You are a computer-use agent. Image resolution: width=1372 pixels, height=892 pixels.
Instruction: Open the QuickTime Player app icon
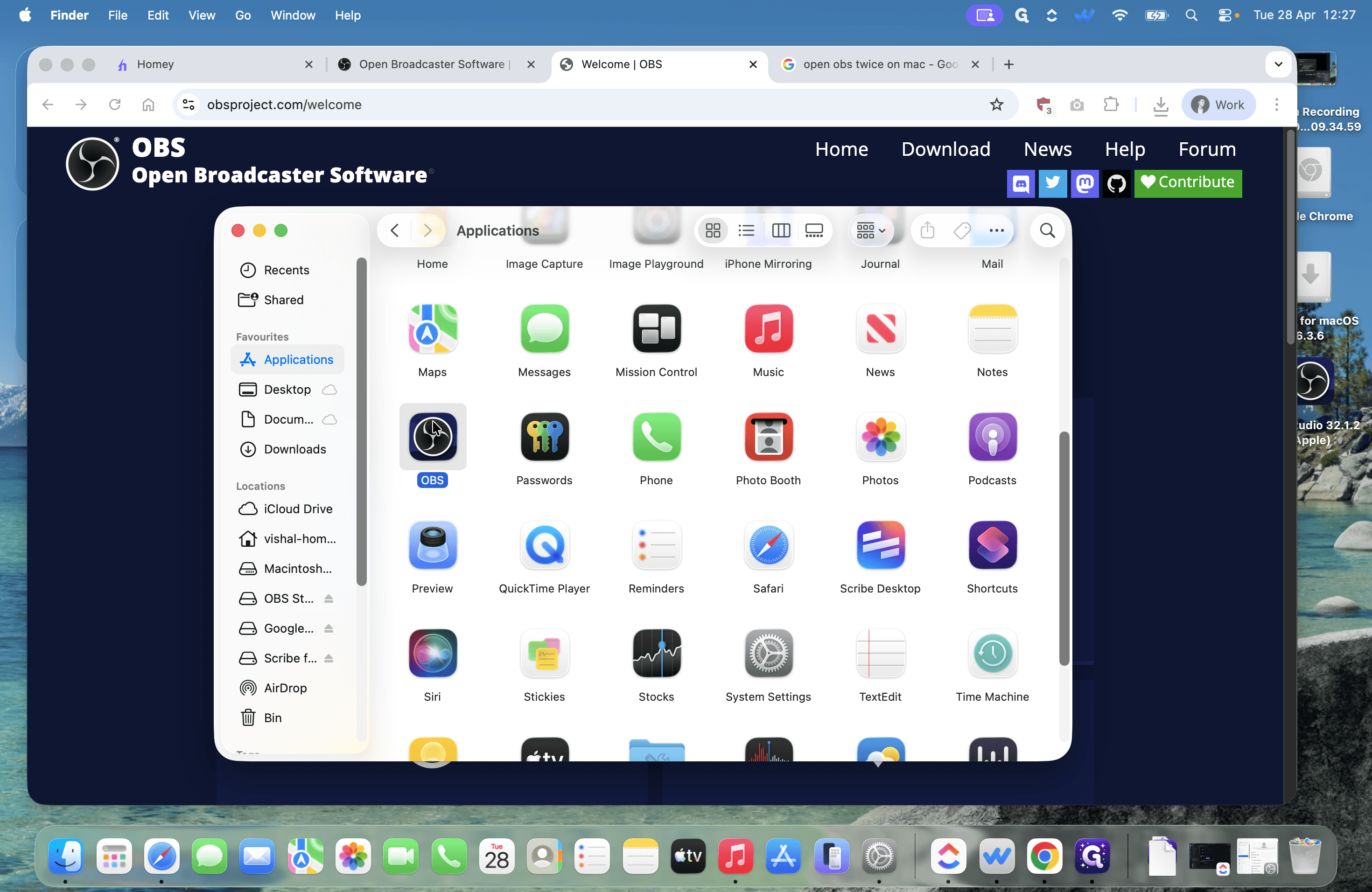tap(544, 545)
